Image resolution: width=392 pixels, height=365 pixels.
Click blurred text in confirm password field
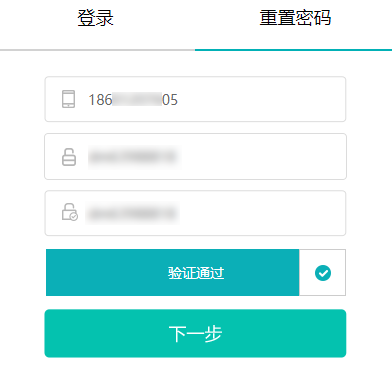[x=133, y=213]
